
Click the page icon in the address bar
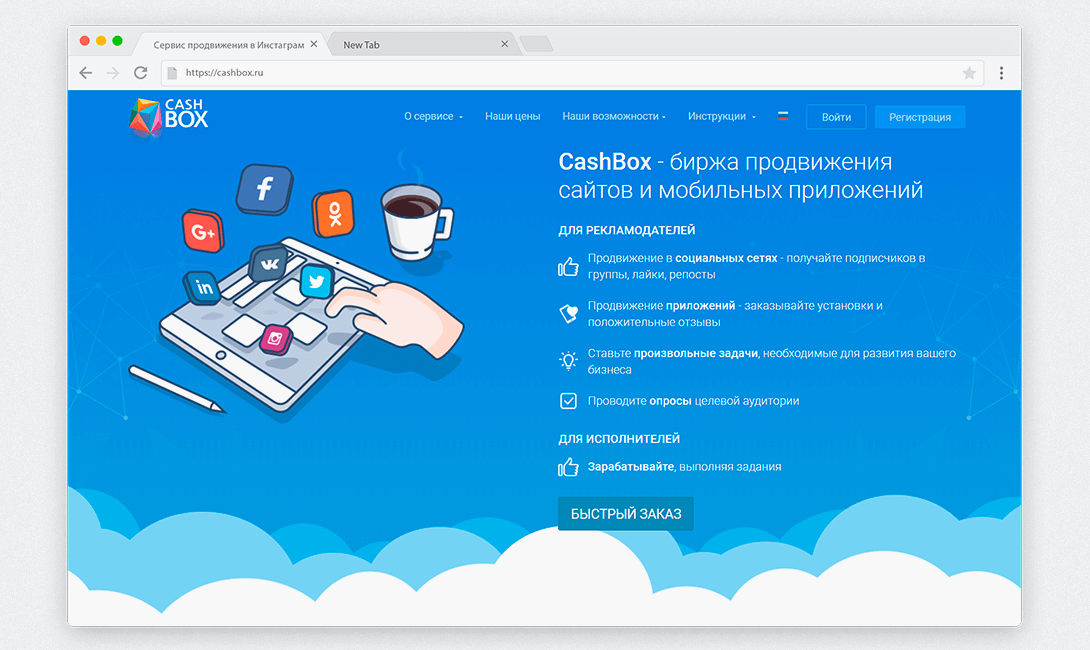(x=172, y=73)
